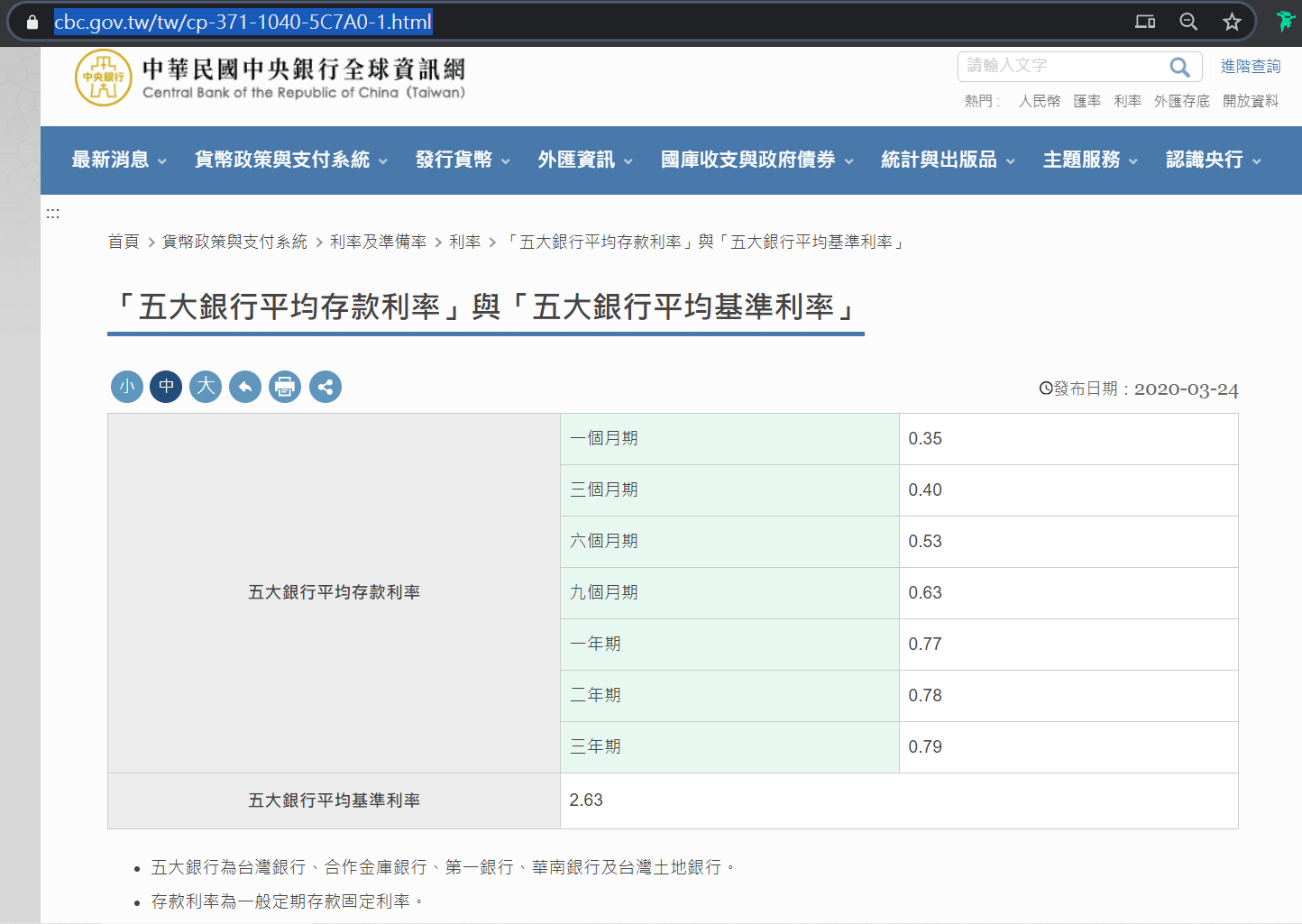
Task: Click the 五大銀行平均基準利率 row header
Action: (334, 800)
